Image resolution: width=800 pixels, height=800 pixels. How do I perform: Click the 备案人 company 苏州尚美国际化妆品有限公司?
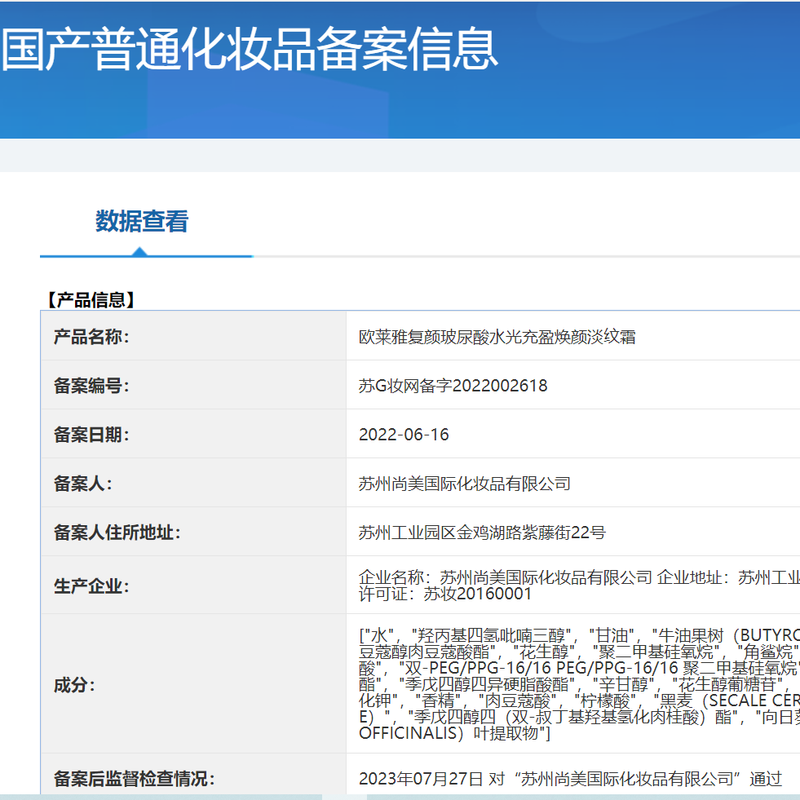[x=466, y=483]
